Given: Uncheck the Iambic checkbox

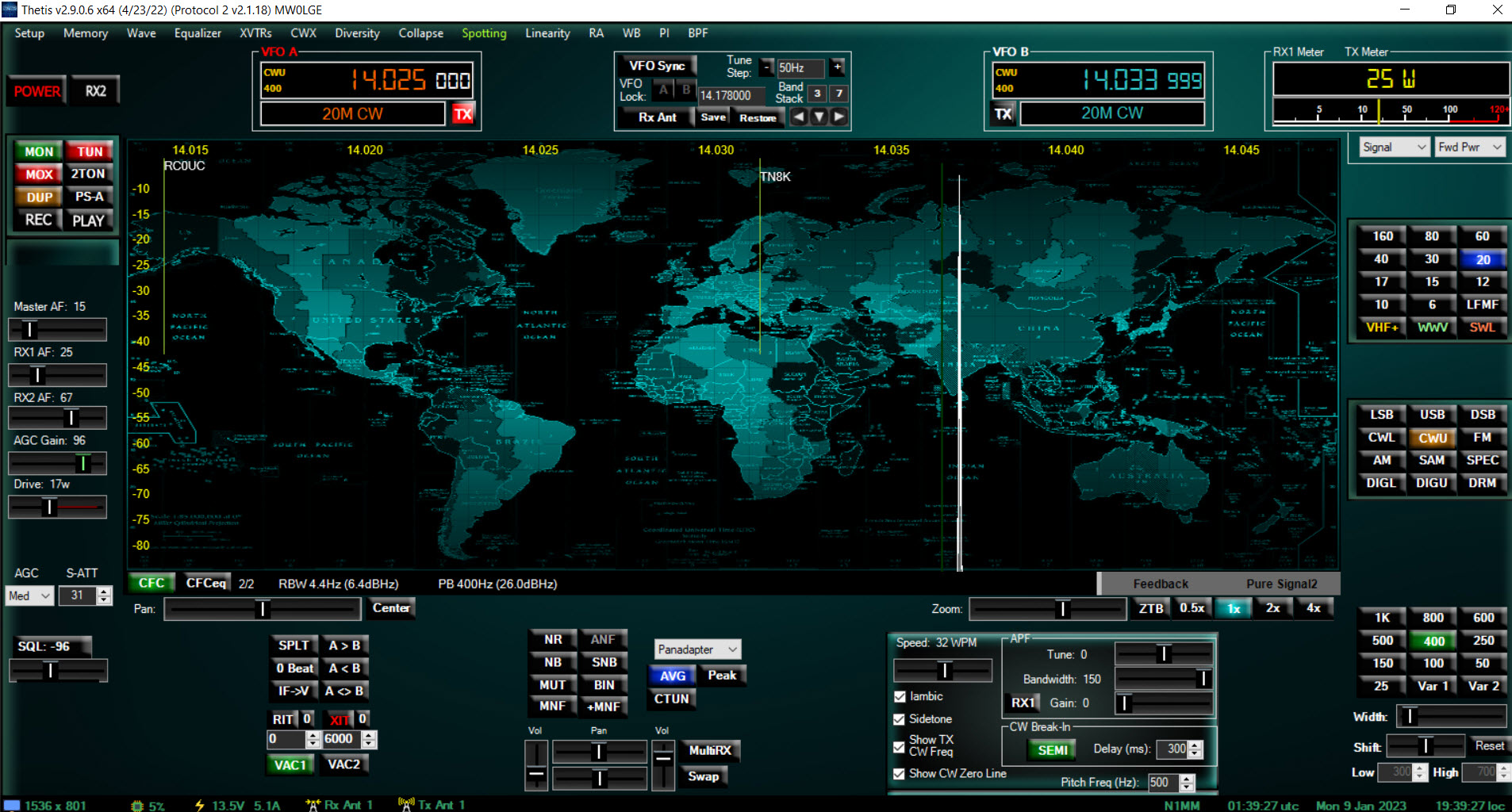Looking at the screenshot, I should 900,696.
